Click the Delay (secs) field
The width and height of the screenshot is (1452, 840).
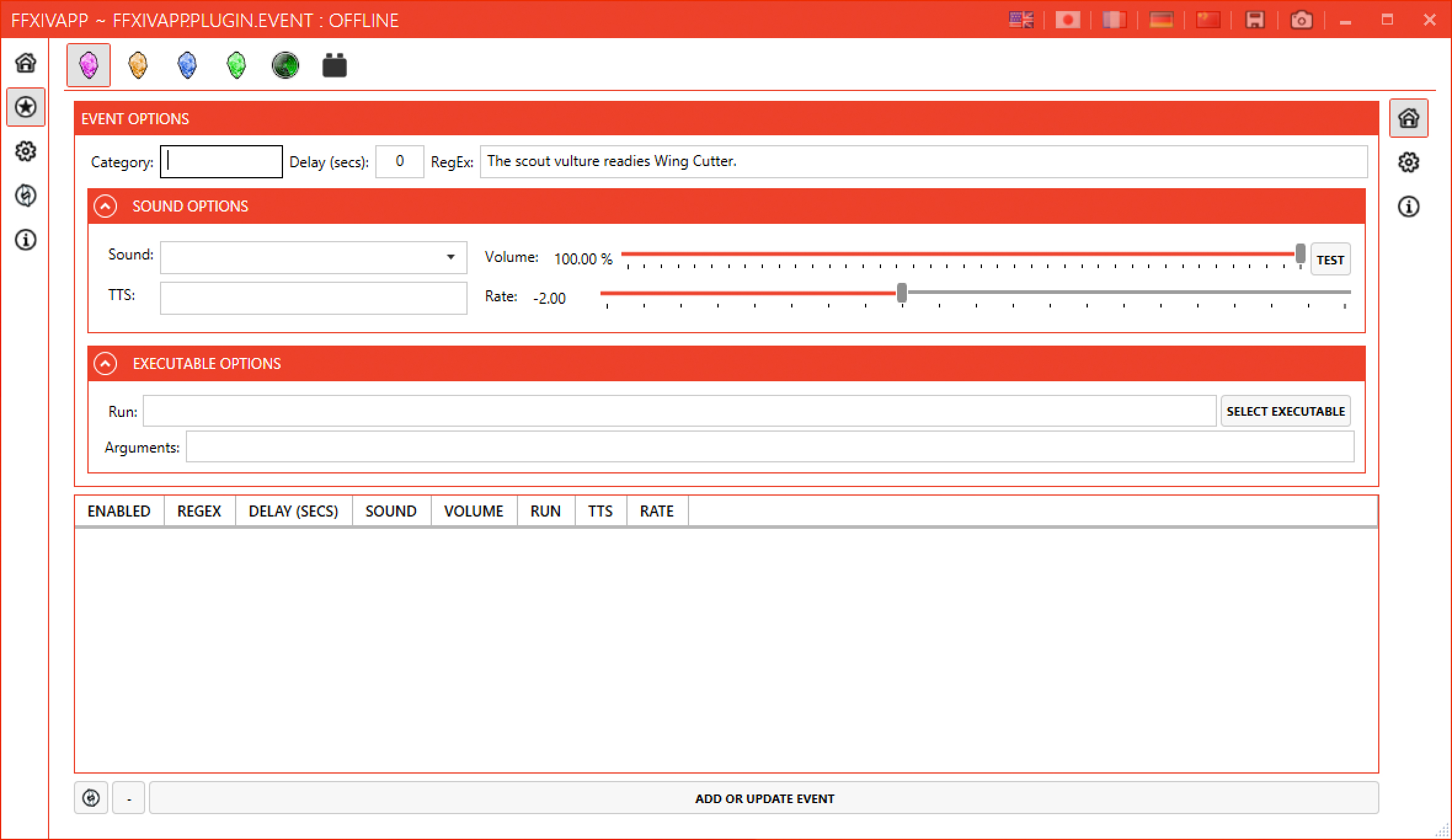400,162
